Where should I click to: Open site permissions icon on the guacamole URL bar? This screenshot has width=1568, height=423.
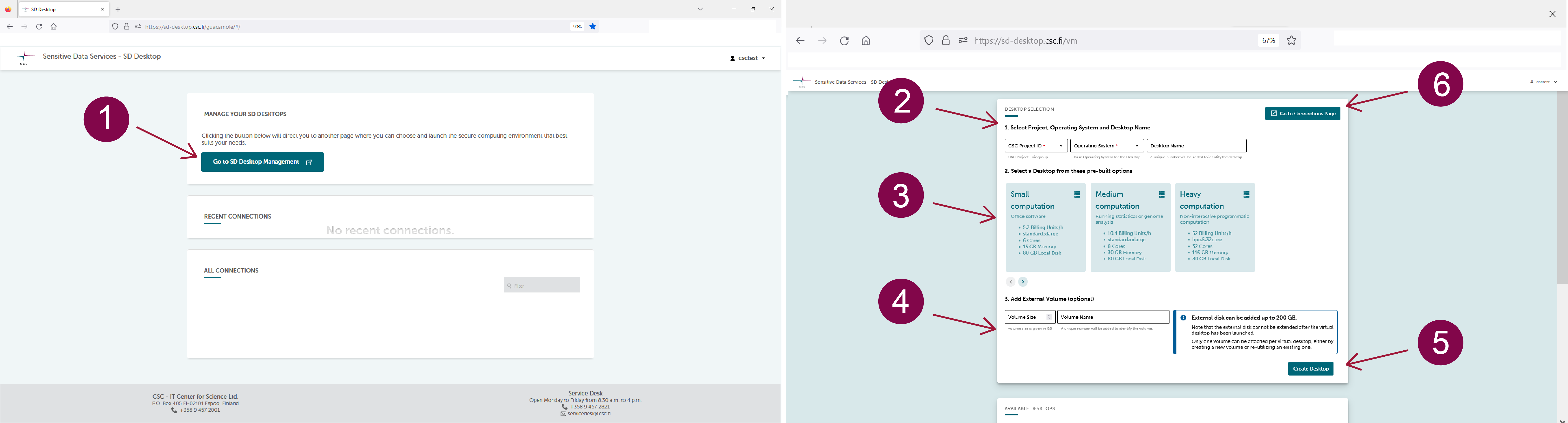coord(138,27)
